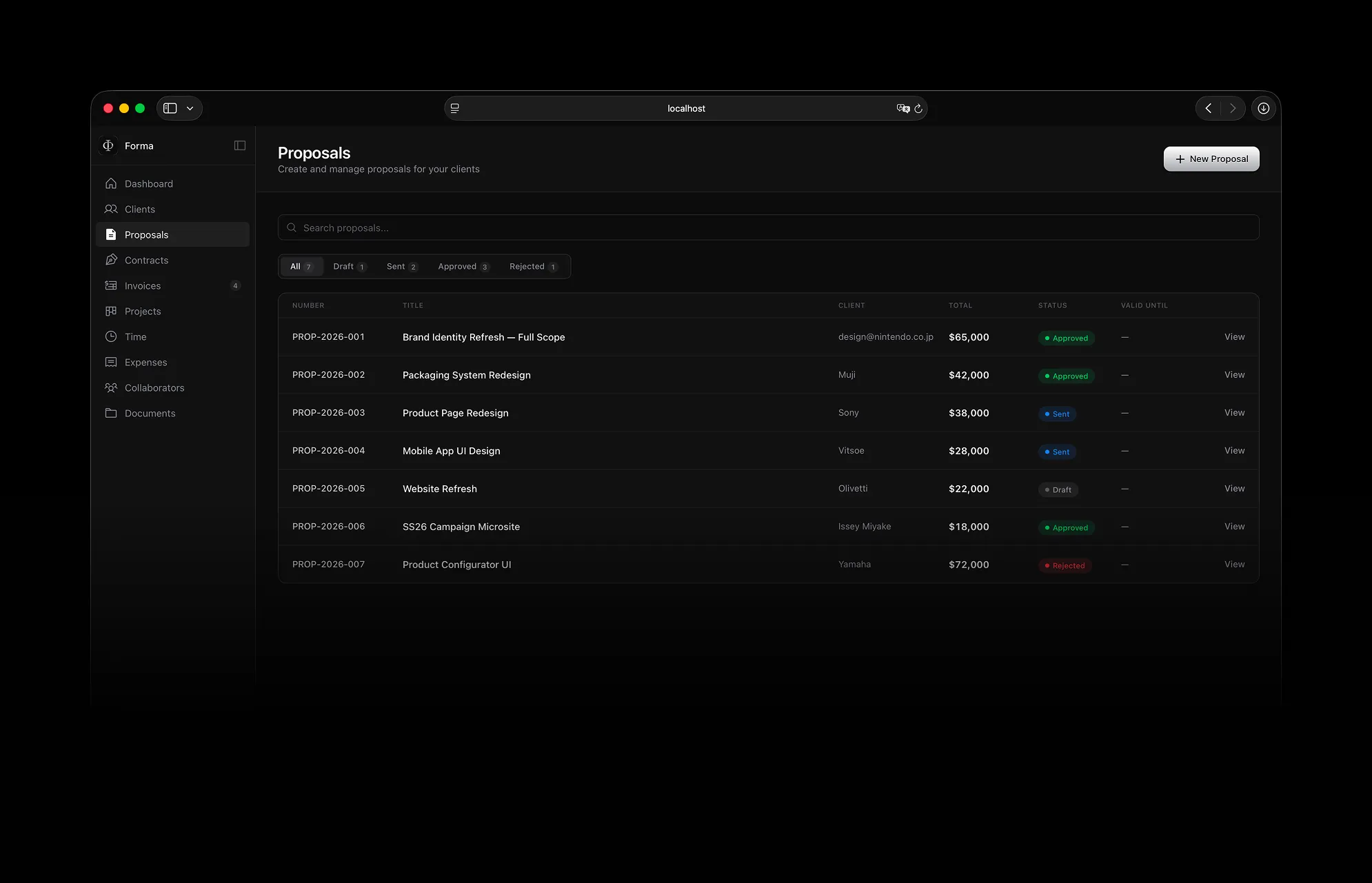
Task: Open Projects via the board icon
Action: pyautogui.click(x=111, y=311)
